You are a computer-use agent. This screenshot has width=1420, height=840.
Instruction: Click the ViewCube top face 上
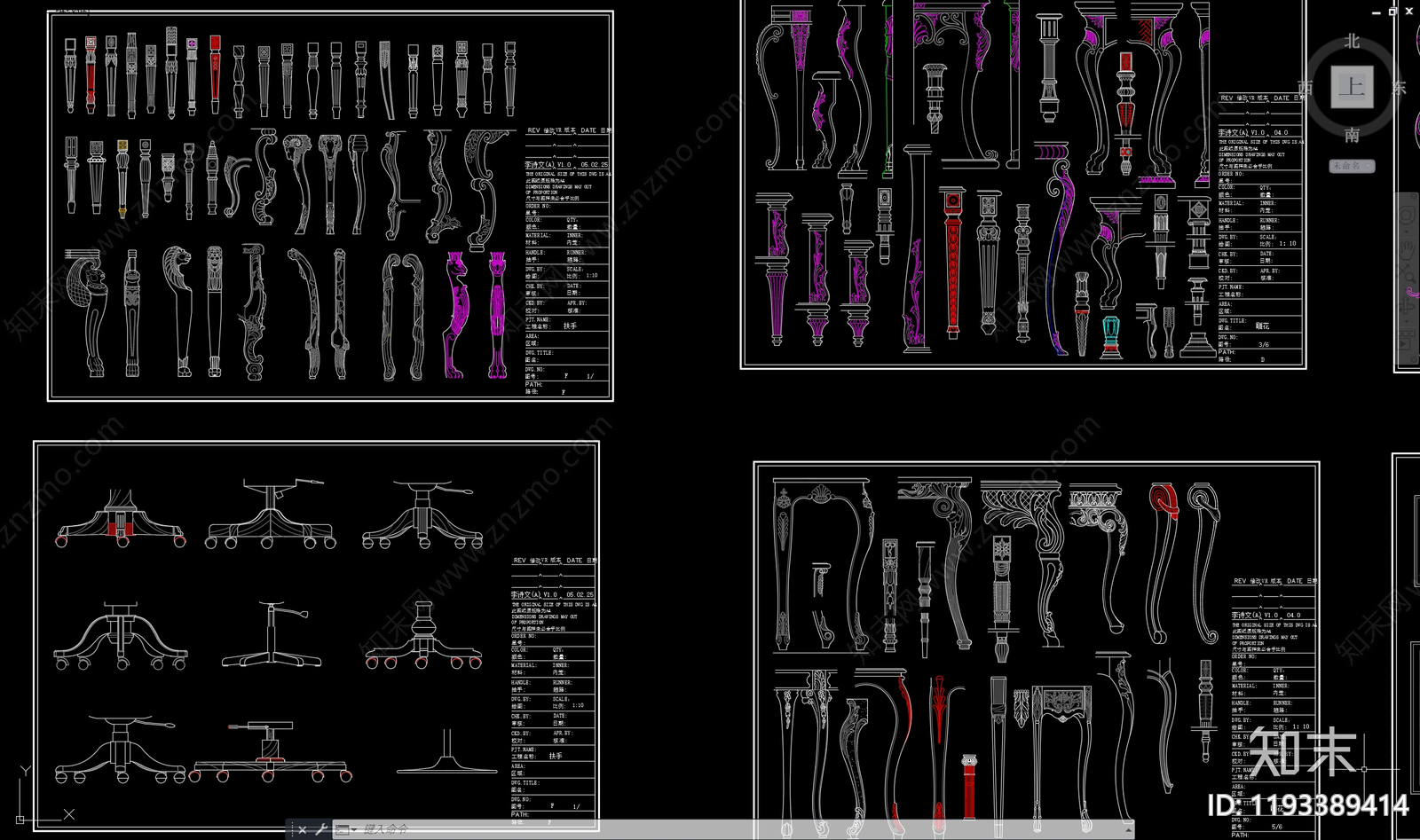[x=1352, y=87]
